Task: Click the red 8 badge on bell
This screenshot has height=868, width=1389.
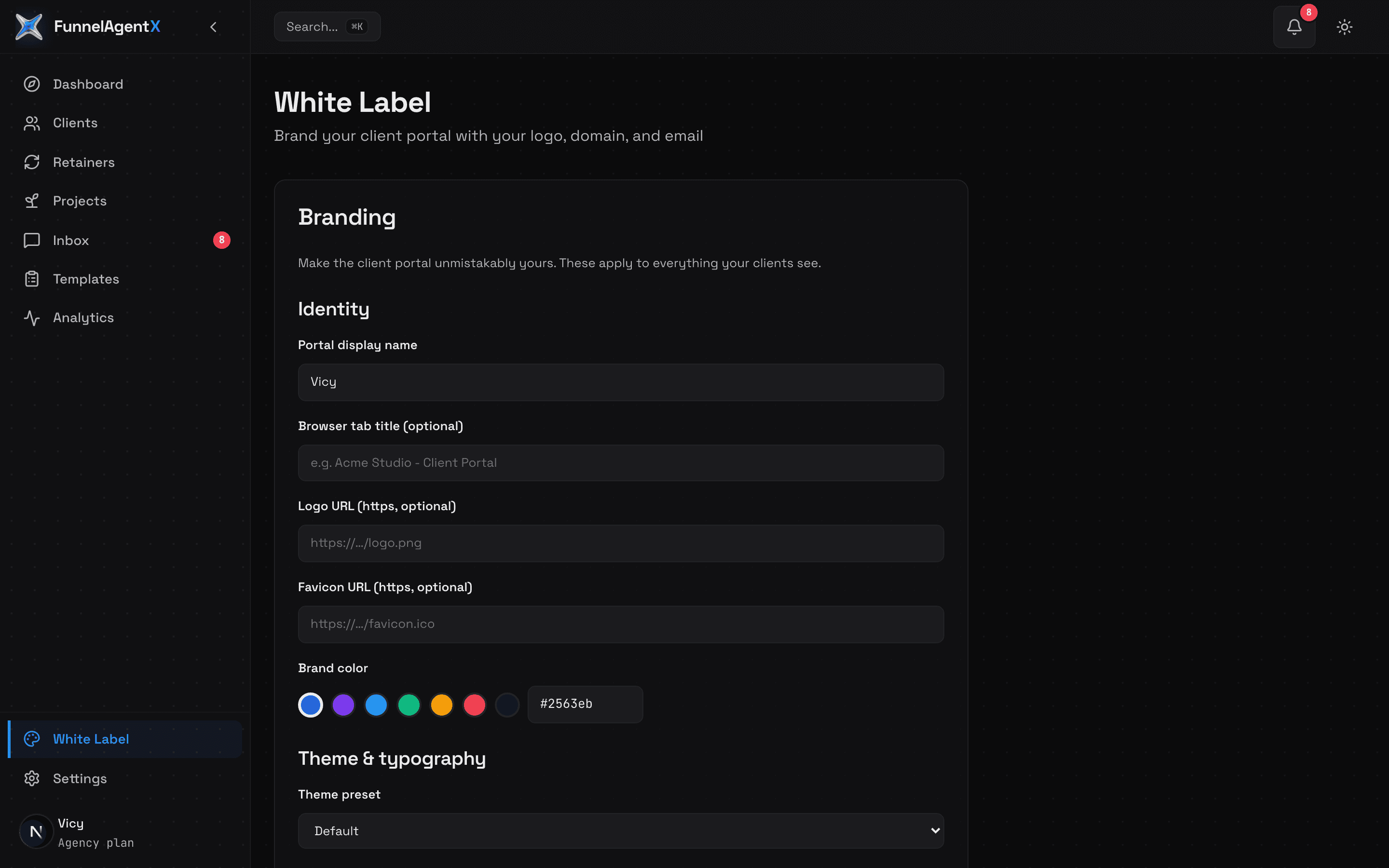Action: coord(1308,12)
